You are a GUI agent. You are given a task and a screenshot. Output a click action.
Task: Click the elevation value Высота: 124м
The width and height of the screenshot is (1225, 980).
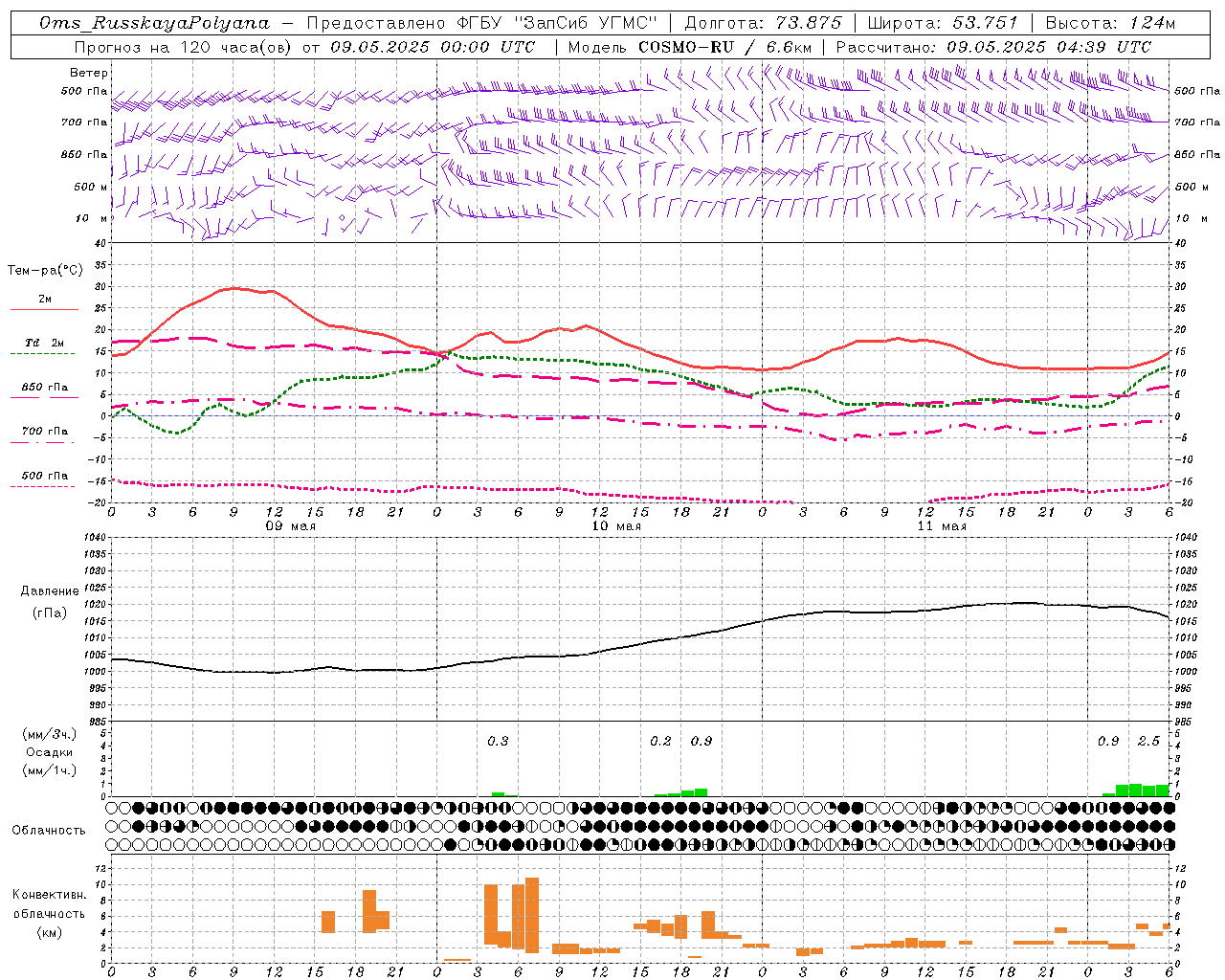(1110, 23)
